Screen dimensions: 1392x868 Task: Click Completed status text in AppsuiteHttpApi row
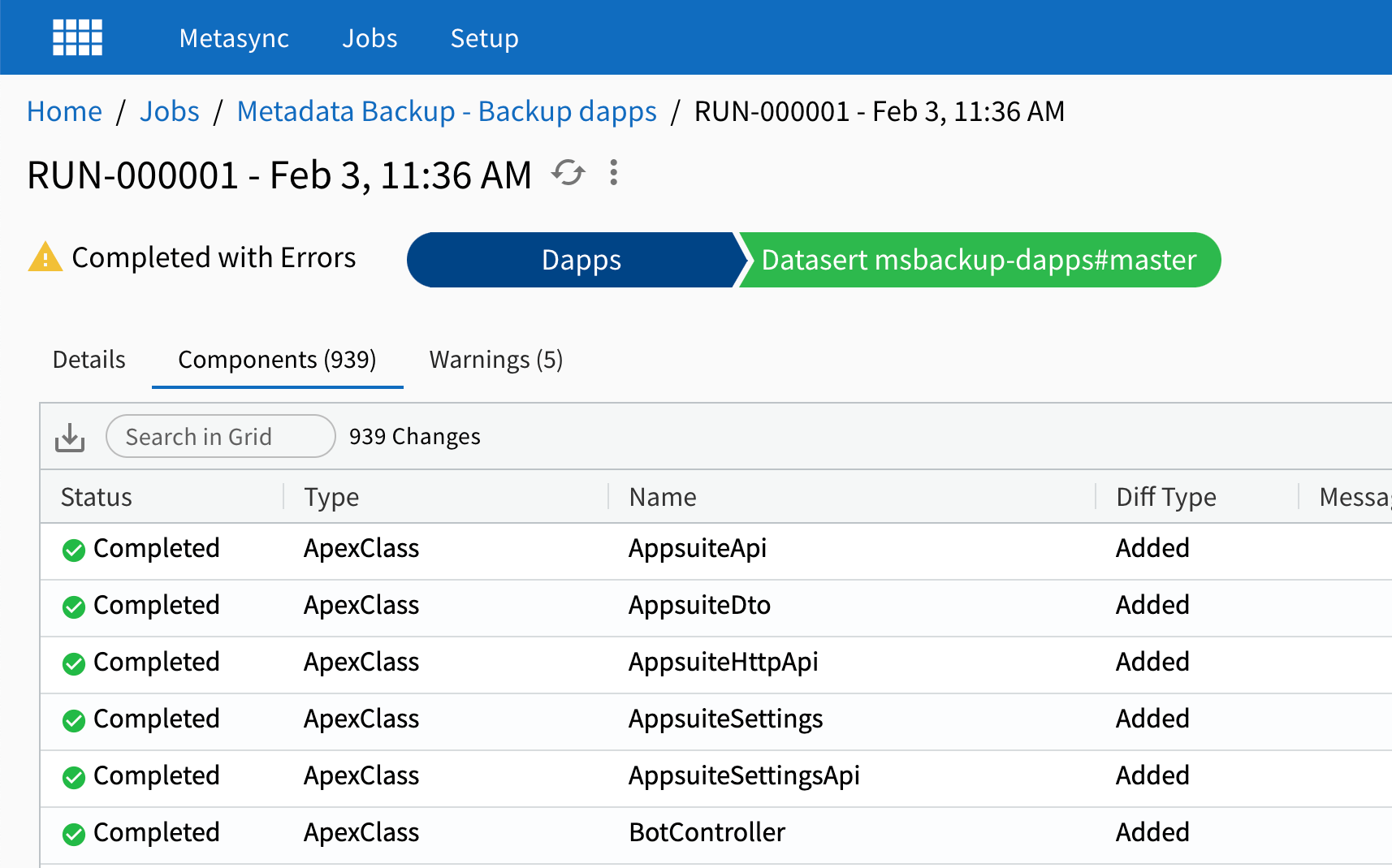click(157, 662)
